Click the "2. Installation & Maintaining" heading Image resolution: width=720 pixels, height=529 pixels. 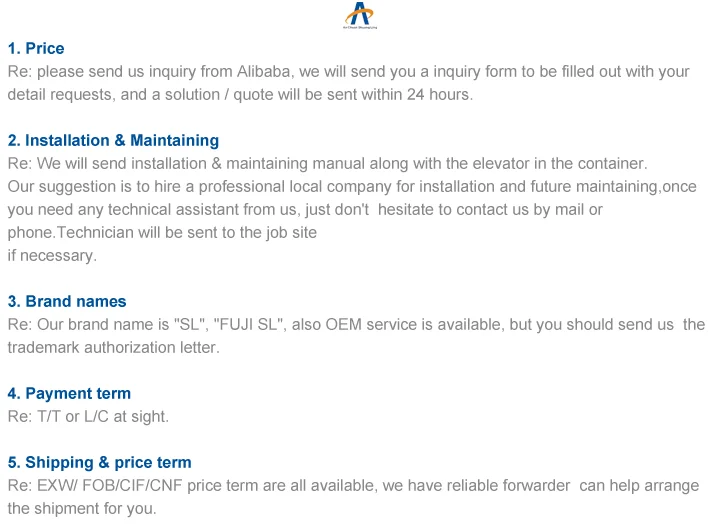click(113, 140)
